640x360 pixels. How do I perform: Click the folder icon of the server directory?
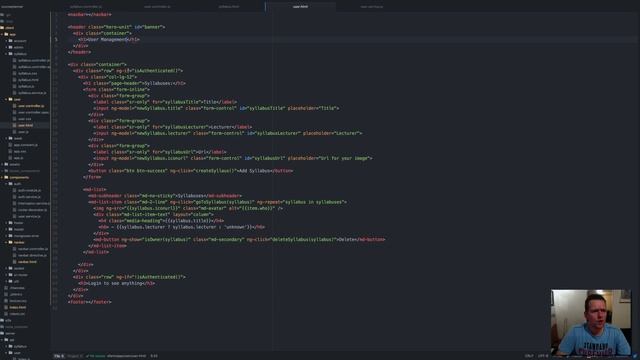pyautogui.click(x=2, y=333)
